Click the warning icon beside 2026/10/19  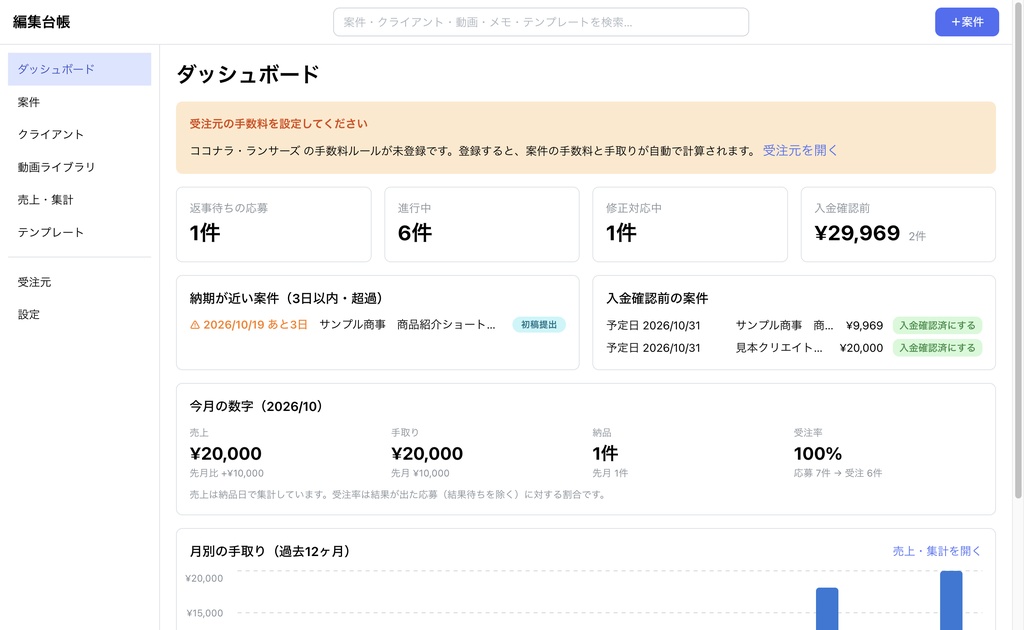click(195, 324)
